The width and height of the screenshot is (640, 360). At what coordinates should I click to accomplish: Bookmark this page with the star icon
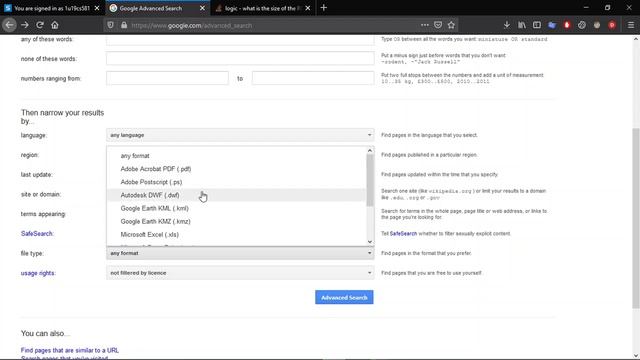click(451, 25)
